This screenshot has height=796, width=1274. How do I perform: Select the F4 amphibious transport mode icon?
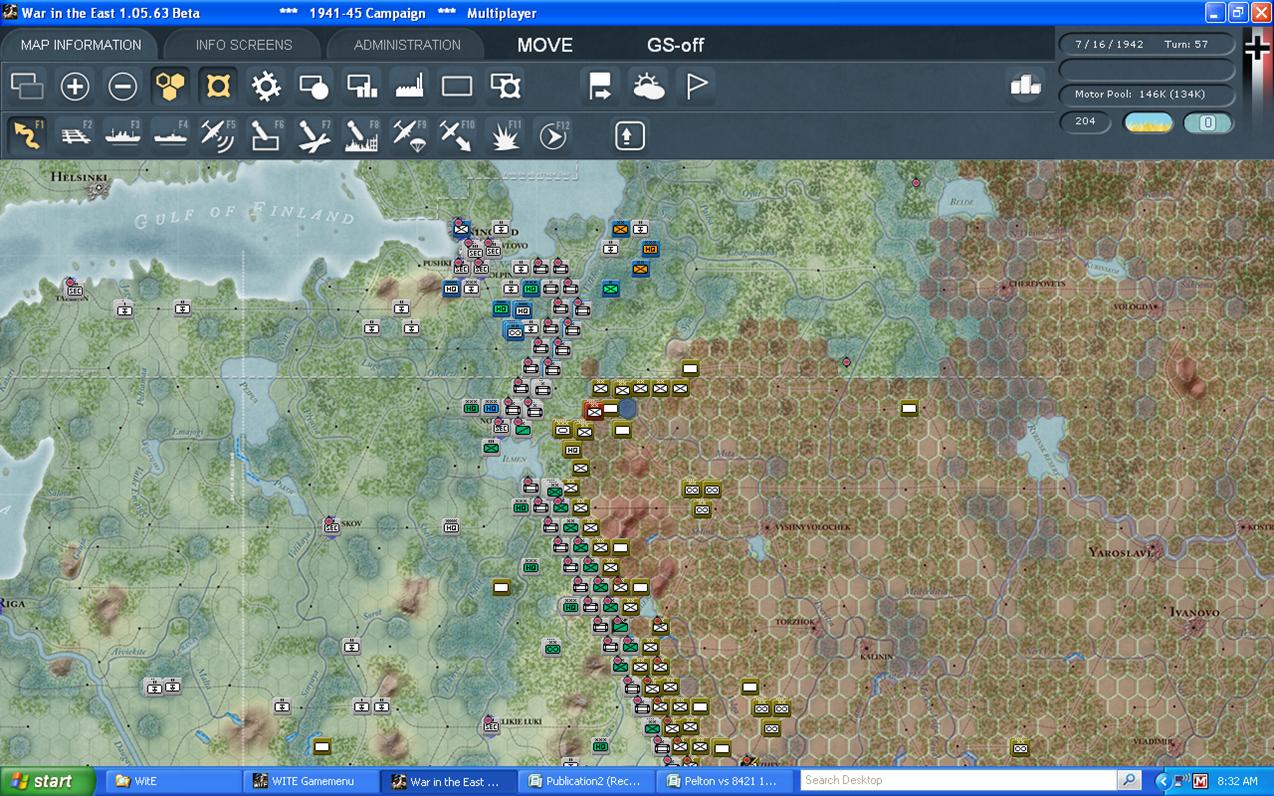pyautogui.click(x=170, y=135)
